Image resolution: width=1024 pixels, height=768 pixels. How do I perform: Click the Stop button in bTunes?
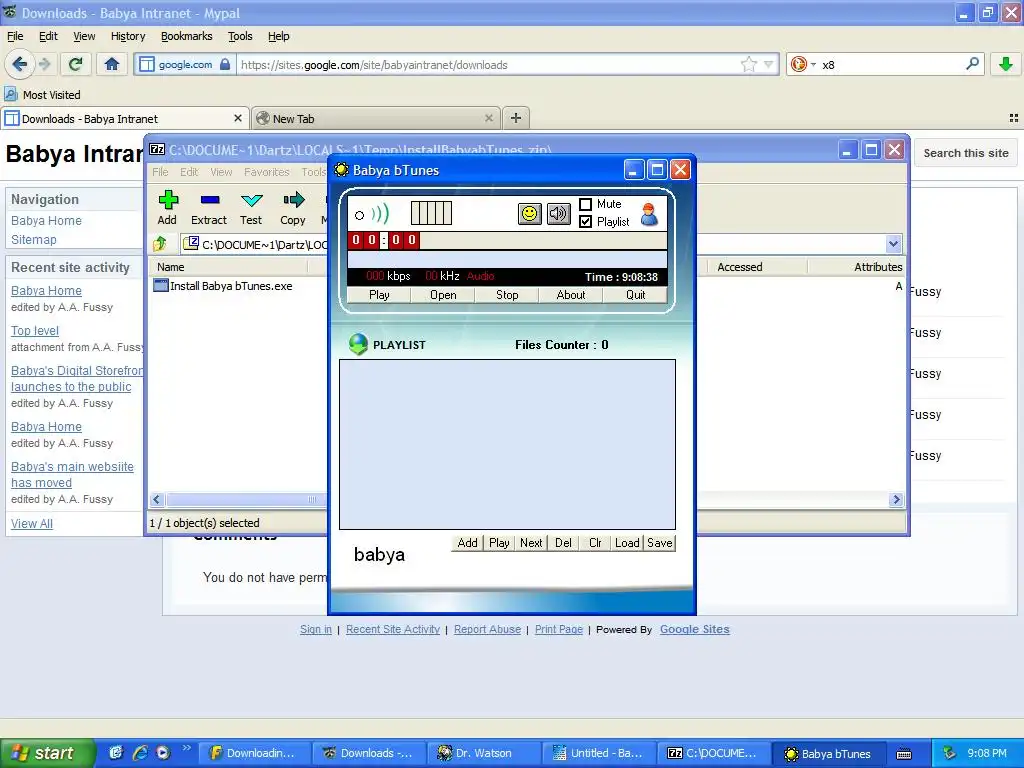pos(507,295)
